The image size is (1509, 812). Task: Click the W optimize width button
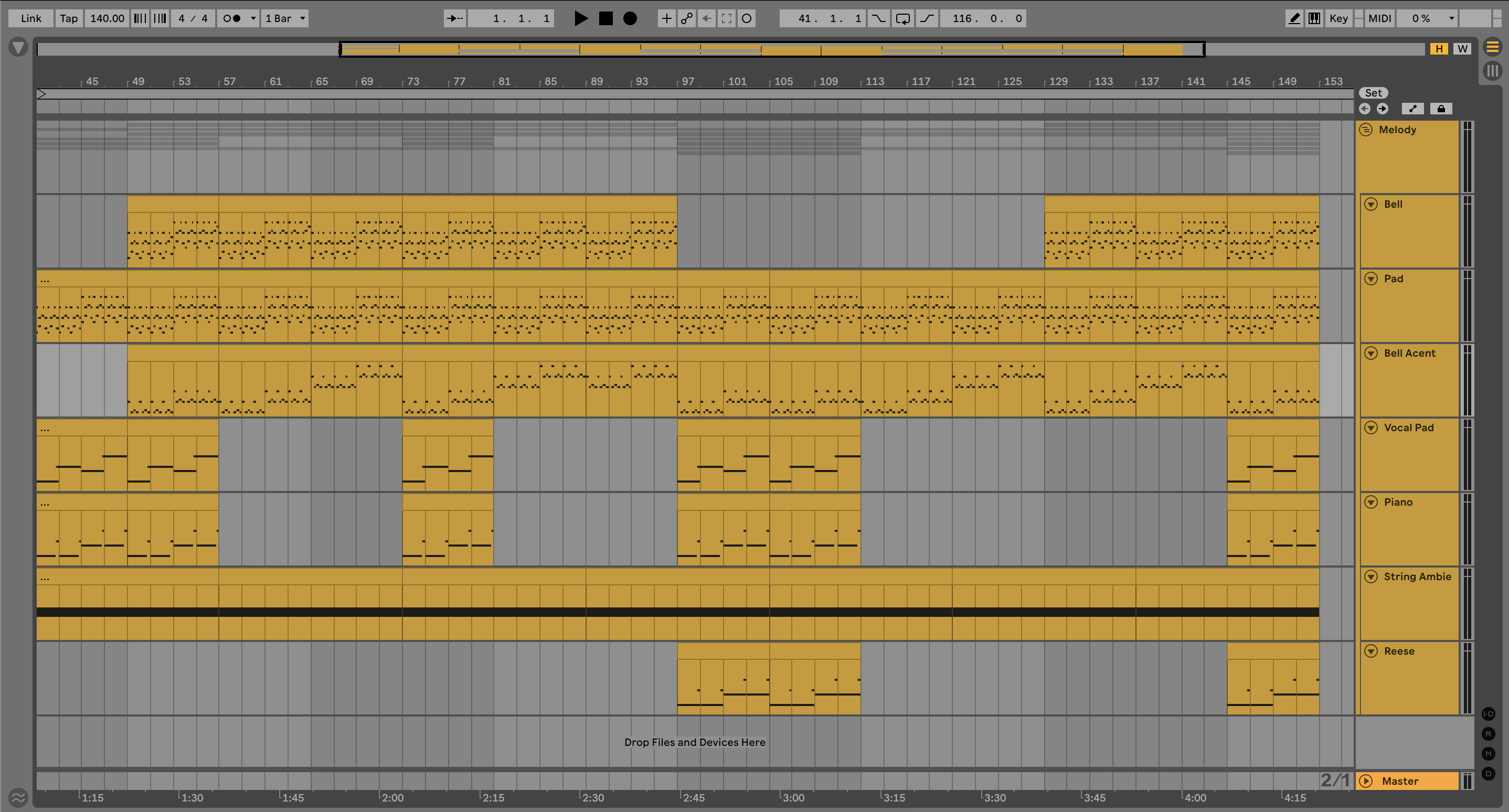(x=1463, y=49)
